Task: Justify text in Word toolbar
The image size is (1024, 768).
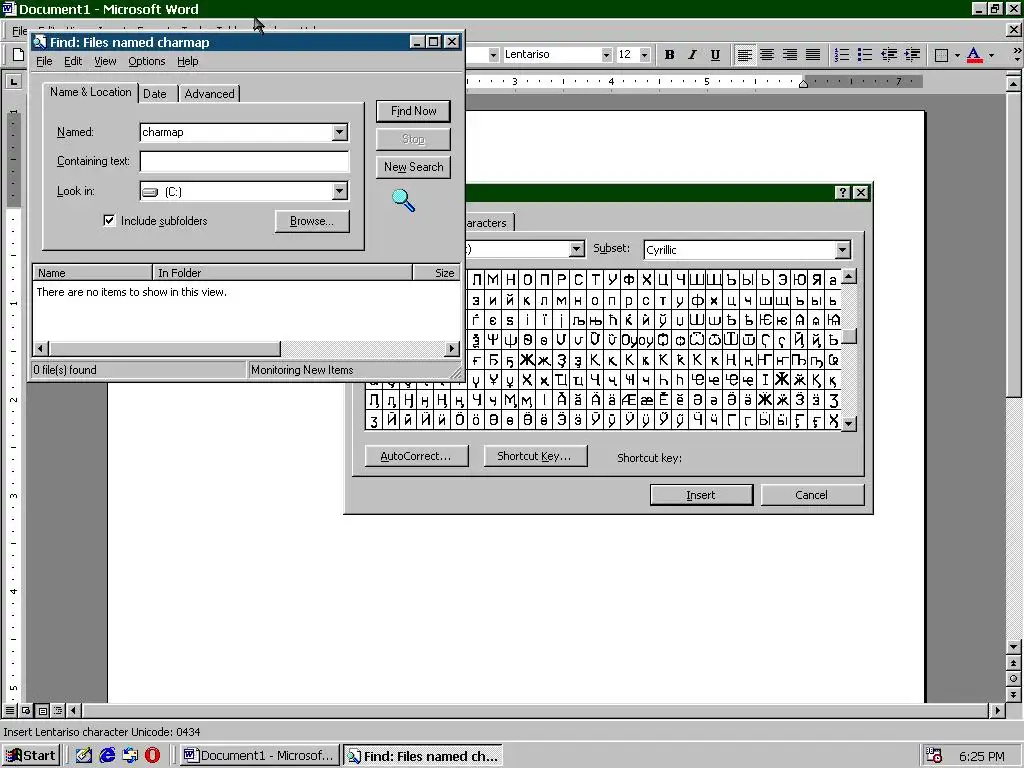Action: (813, 55)
